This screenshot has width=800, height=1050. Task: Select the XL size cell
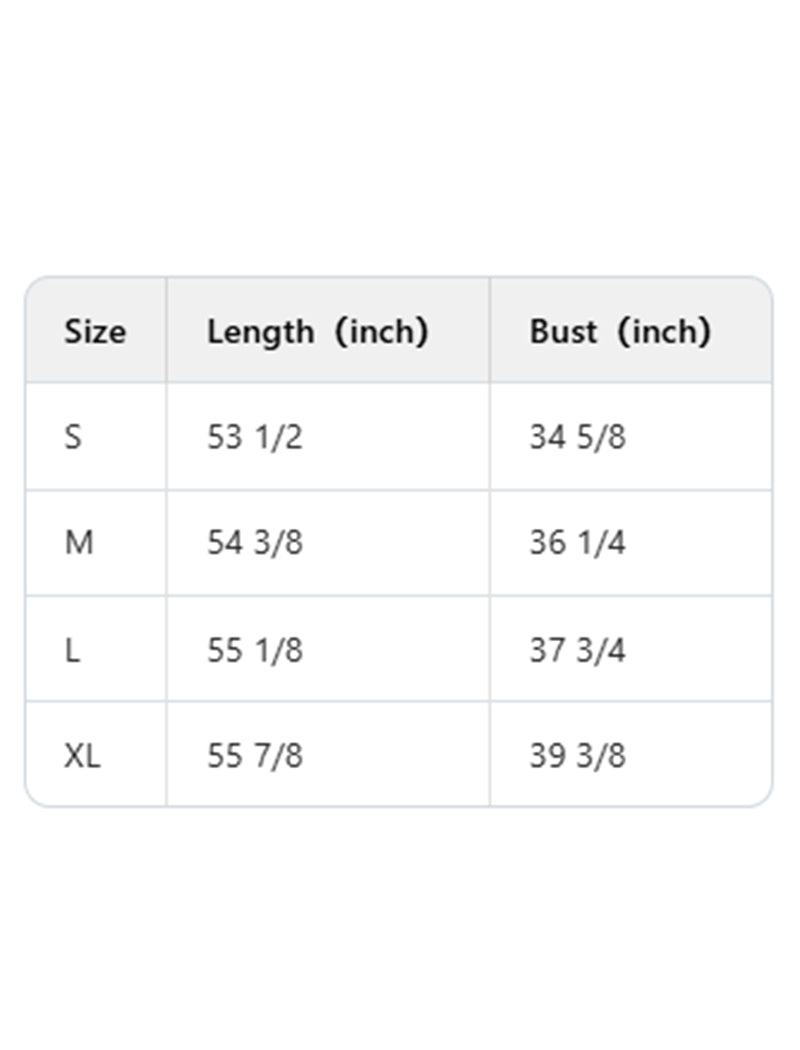[82, 756]
